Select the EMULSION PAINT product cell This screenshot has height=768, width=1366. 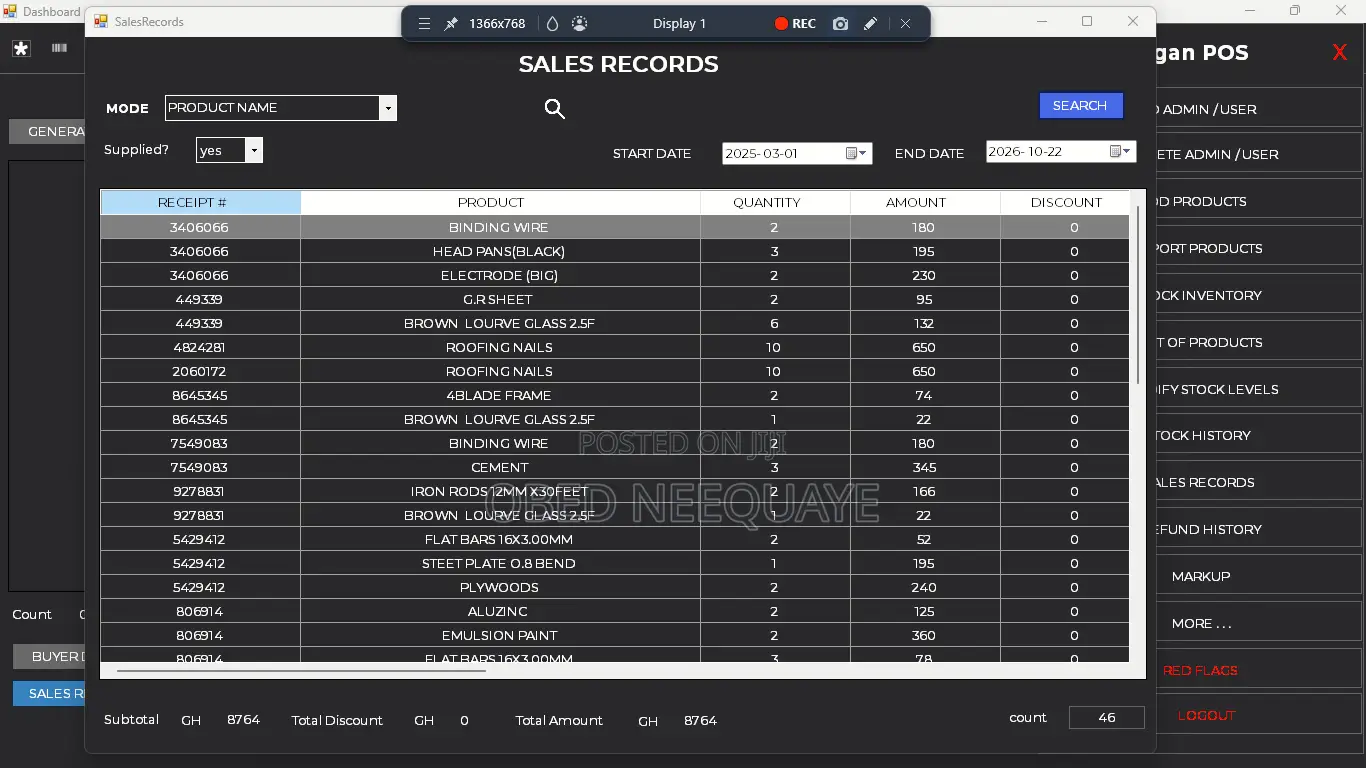coord(500,635)
